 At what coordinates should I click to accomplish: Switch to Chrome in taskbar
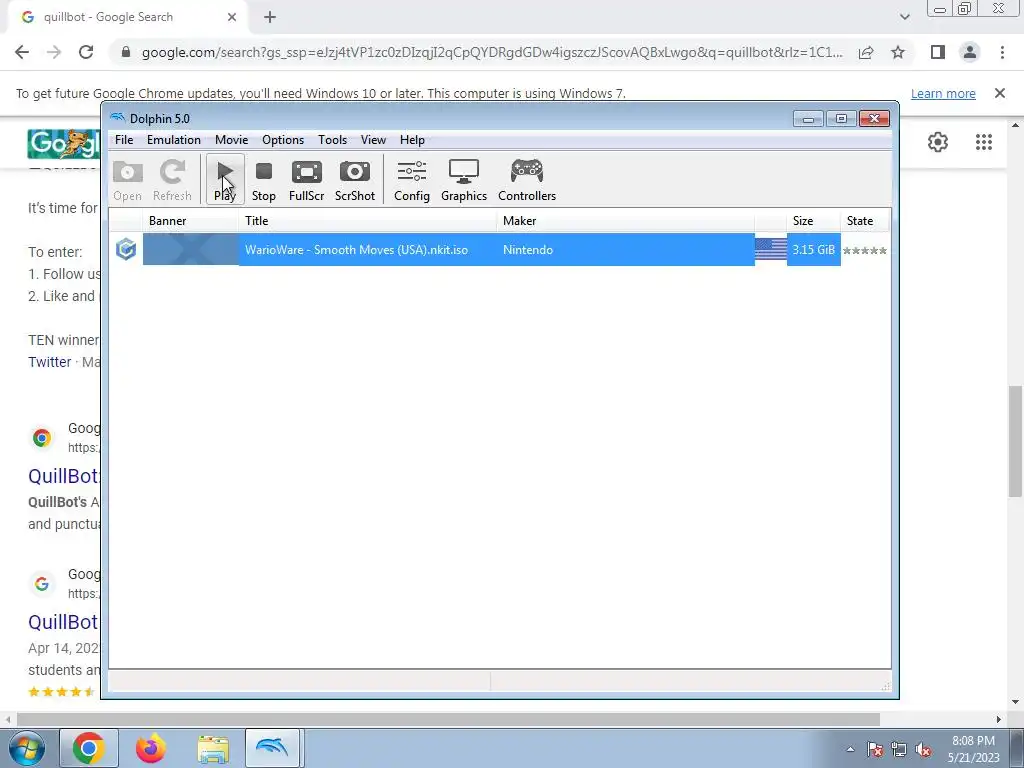(x=89, y=748)
